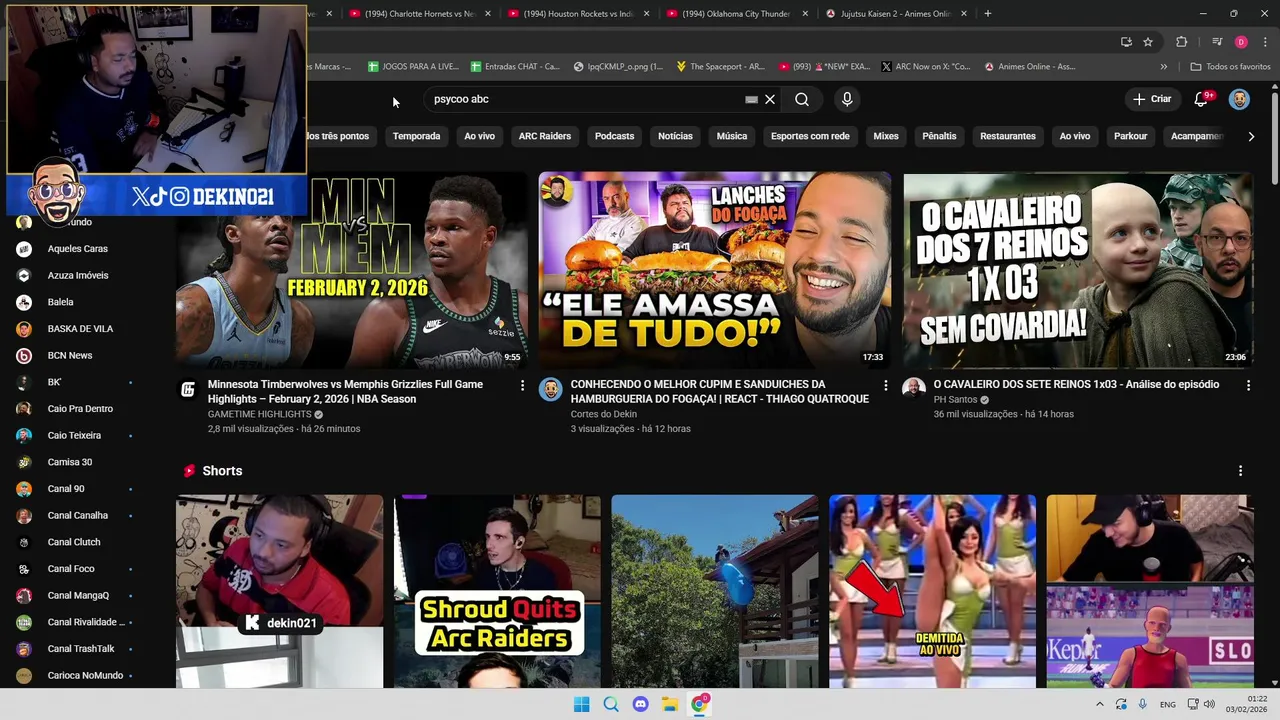This screenshot has width=1280, height=720.
Task: Open the Shroud Quits Arc Raiders short
Action: click(x=497, y=591)
